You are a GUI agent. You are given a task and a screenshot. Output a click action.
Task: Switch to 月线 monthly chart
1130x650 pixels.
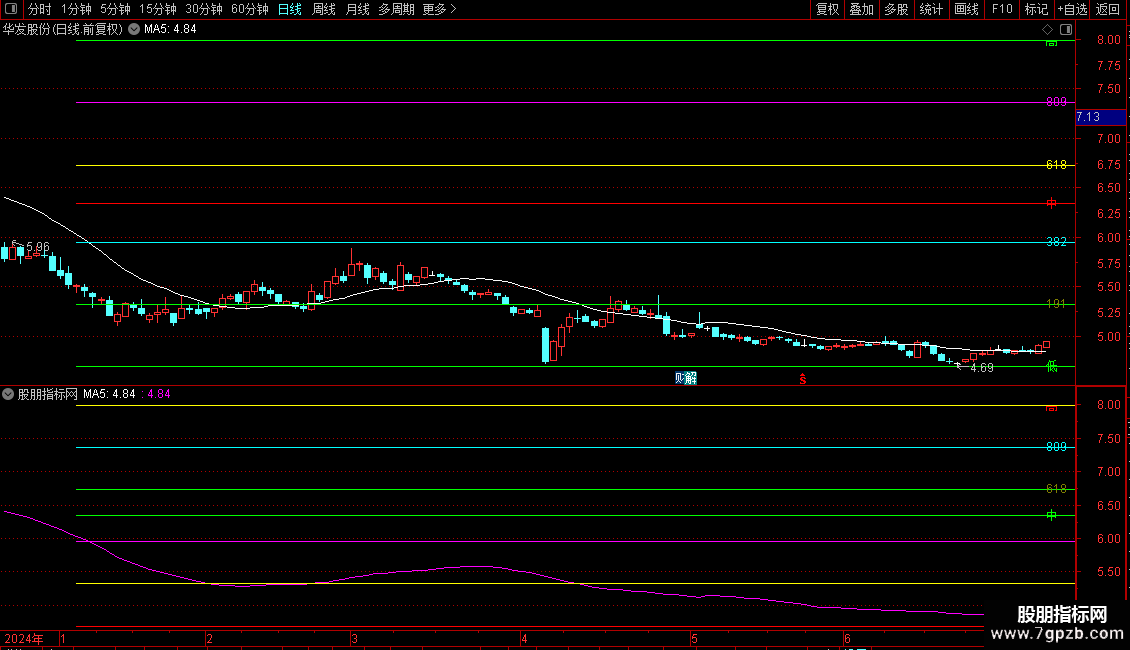click(x=357, y=9)
